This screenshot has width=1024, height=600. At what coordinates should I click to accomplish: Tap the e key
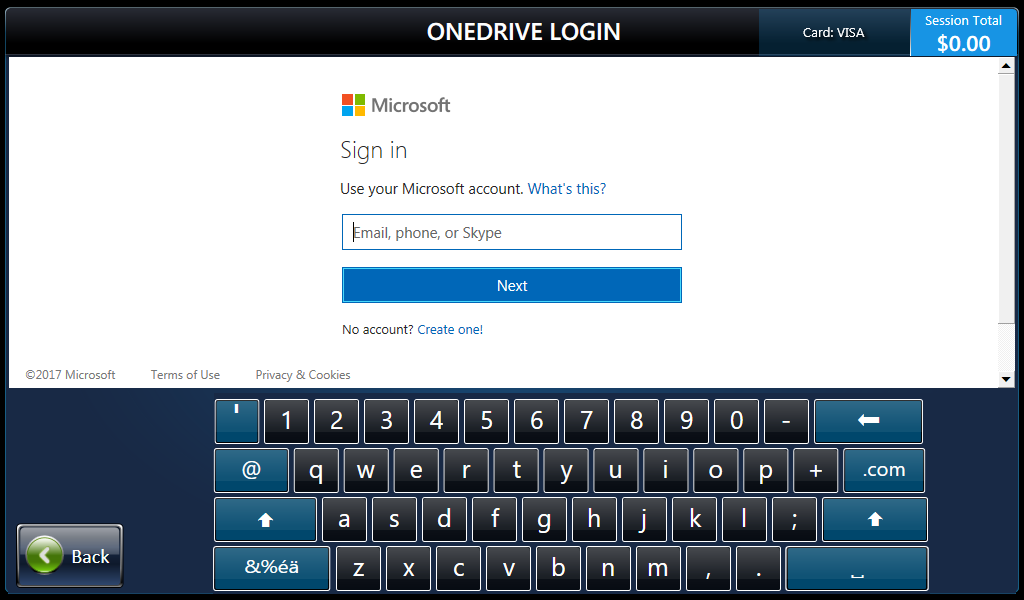pos(416,470)
